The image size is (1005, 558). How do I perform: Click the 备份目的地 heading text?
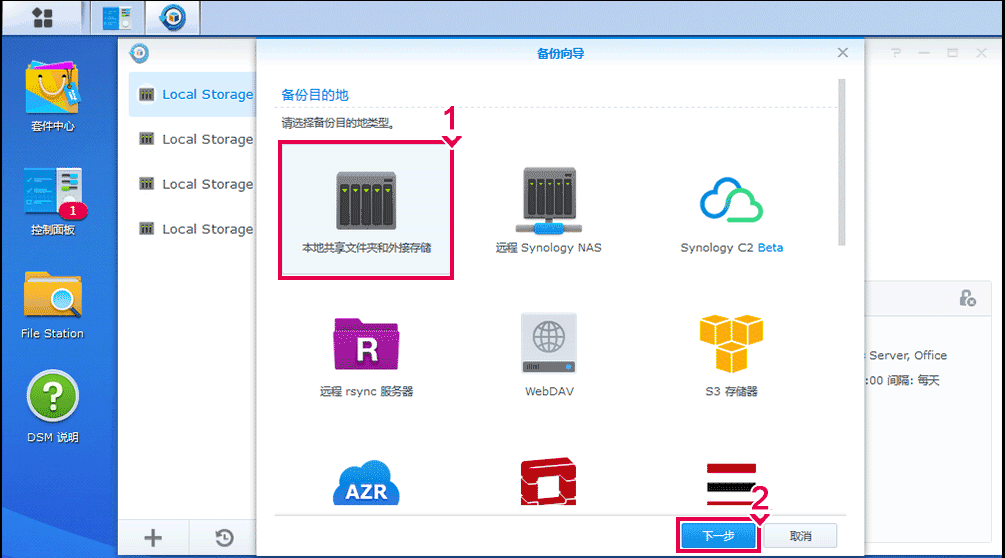(315, 95)
